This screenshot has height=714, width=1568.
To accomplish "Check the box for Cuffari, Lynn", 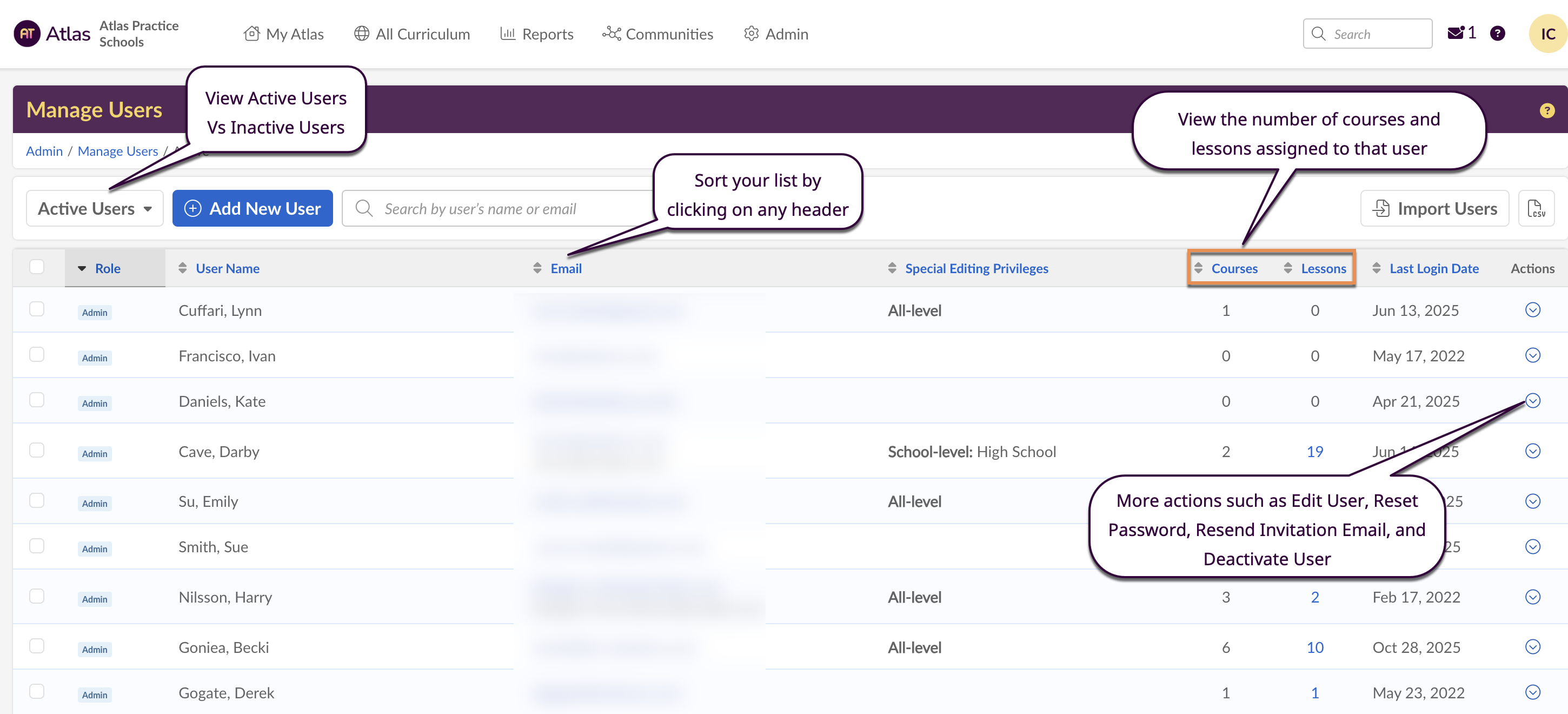I will point(37,309).
